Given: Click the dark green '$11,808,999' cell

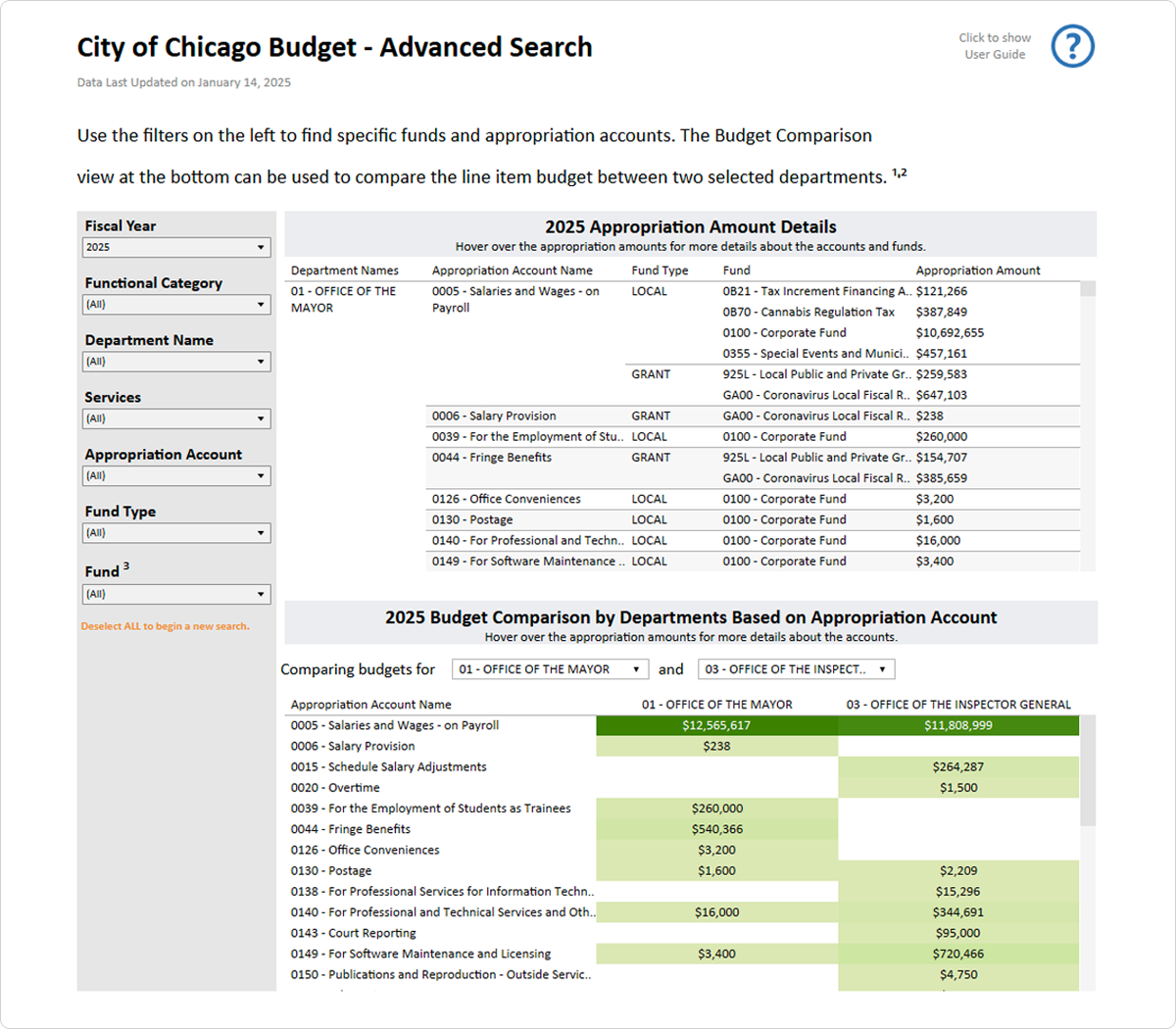Looking at the screenshot, I should 958,725.
